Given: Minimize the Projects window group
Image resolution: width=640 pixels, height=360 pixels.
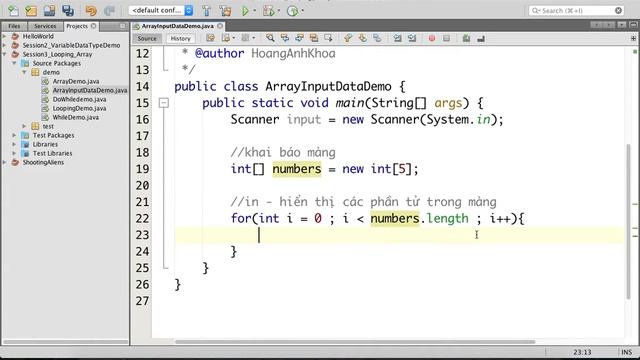Looking at the screenshot, I should 123,26.
